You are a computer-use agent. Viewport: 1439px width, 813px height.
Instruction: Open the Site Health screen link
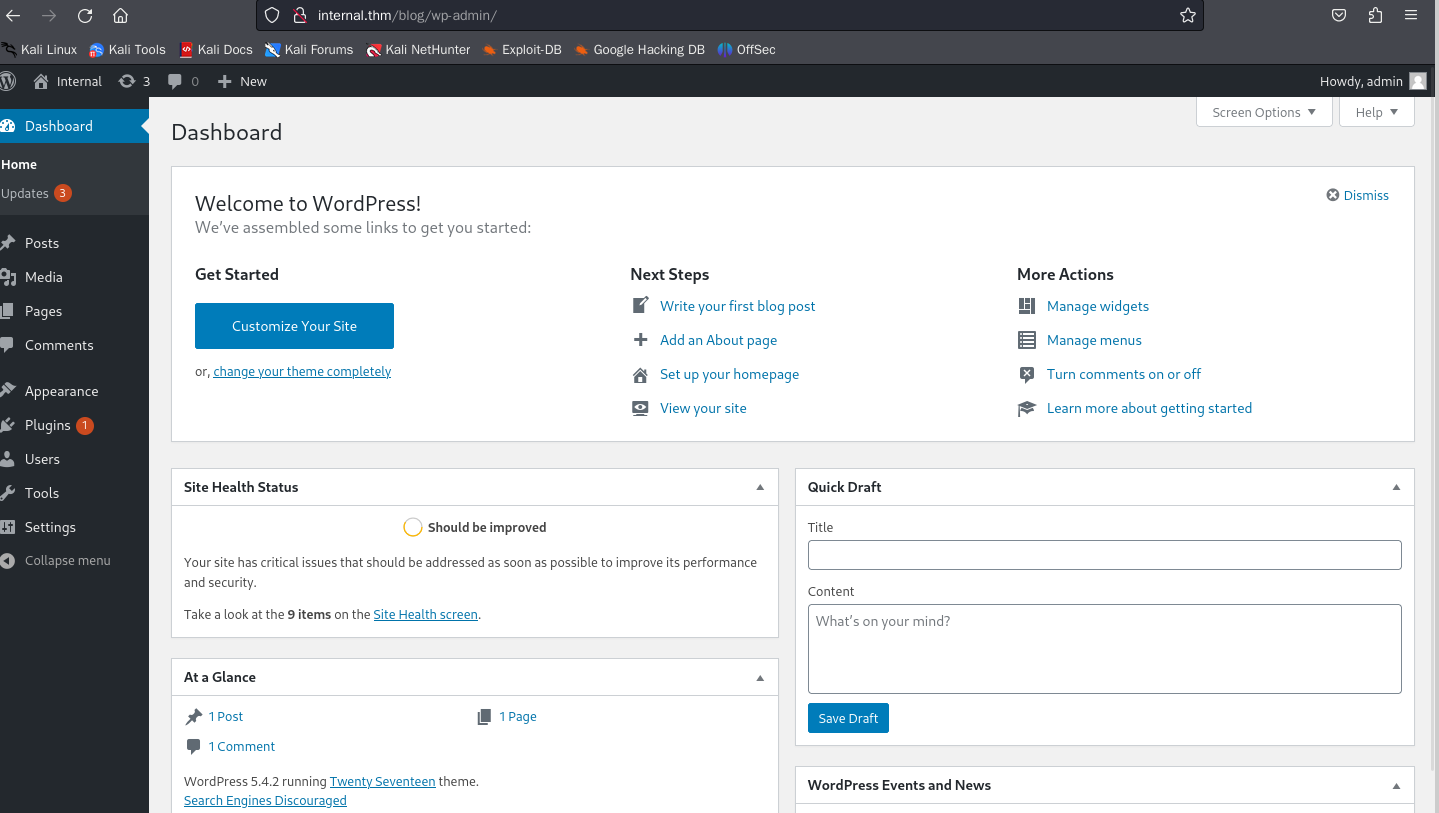[x=425, y=614]
